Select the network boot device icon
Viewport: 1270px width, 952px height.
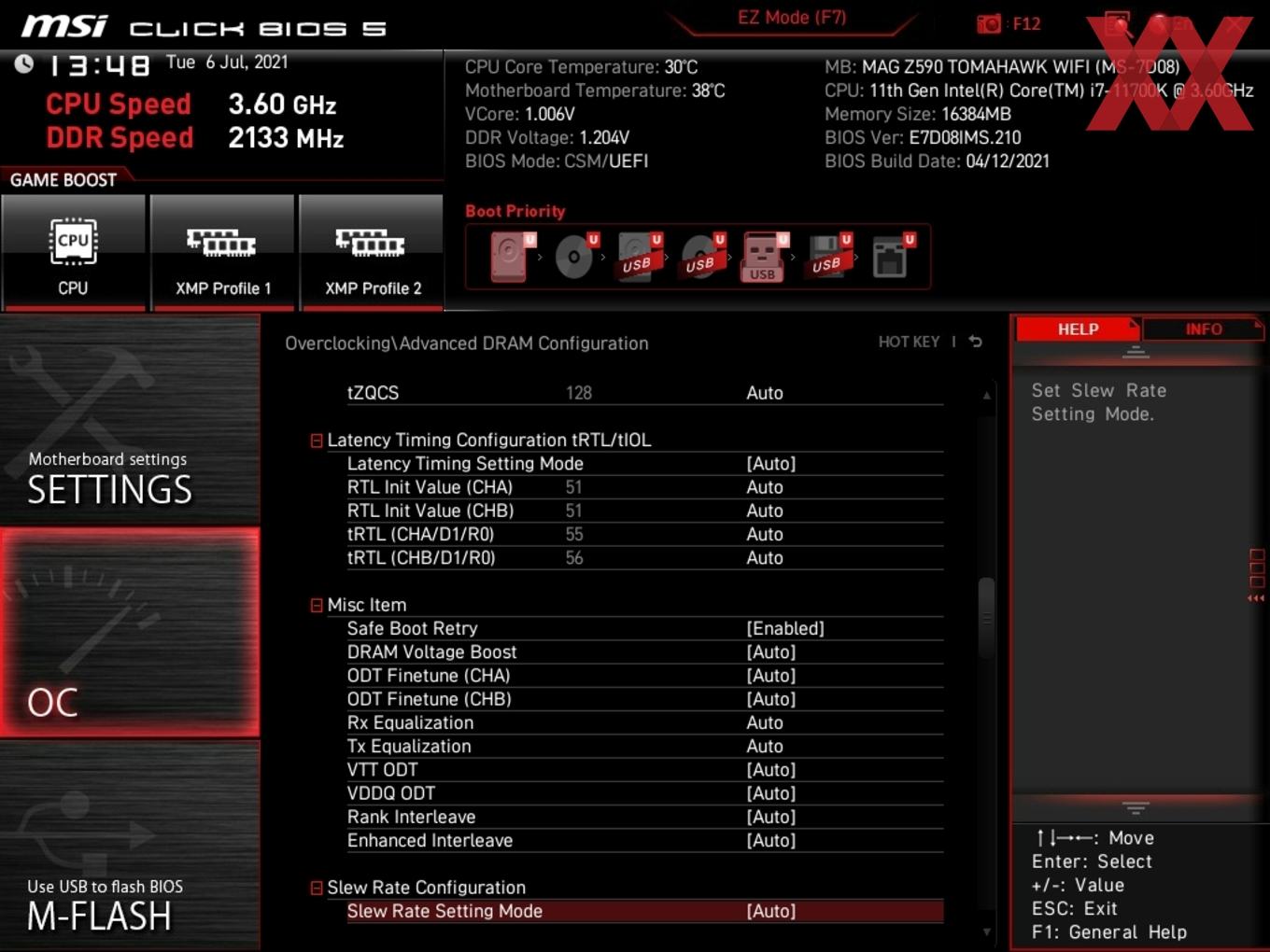[890, 257]
